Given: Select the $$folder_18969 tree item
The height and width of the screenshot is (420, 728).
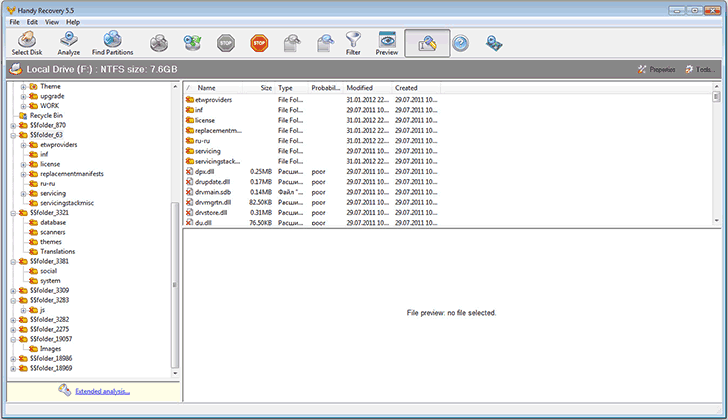Looking at the screenshot, I should click(x=51, y=368).
